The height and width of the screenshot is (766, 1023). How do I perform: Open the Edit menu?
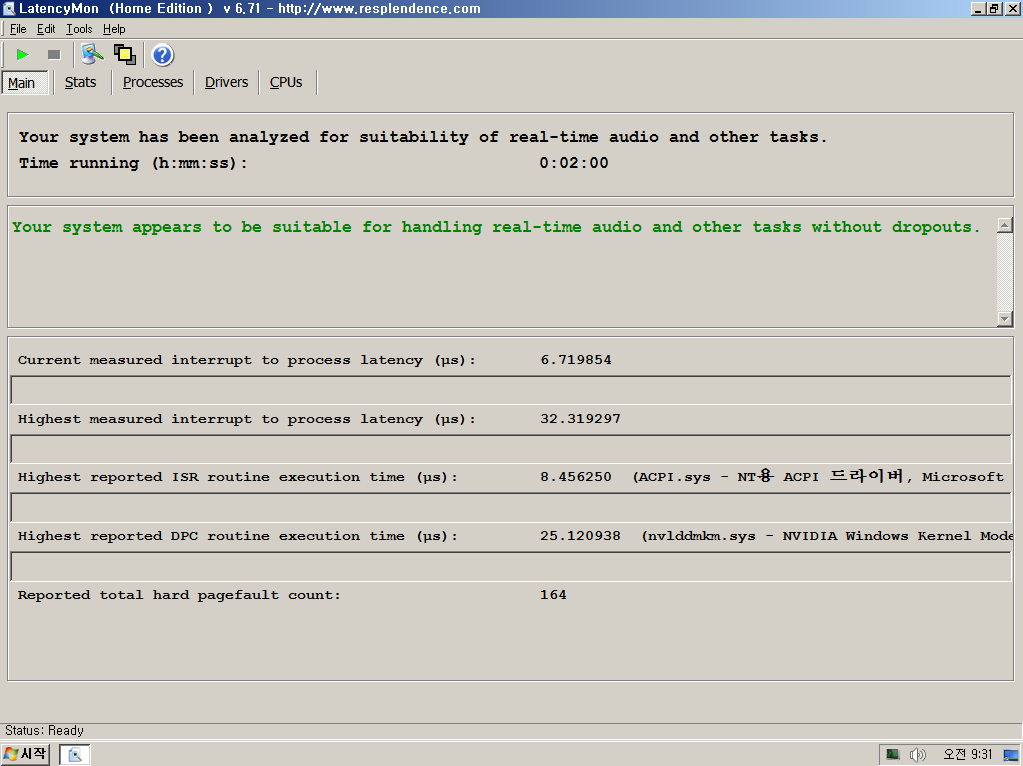[x=46, y=29]
